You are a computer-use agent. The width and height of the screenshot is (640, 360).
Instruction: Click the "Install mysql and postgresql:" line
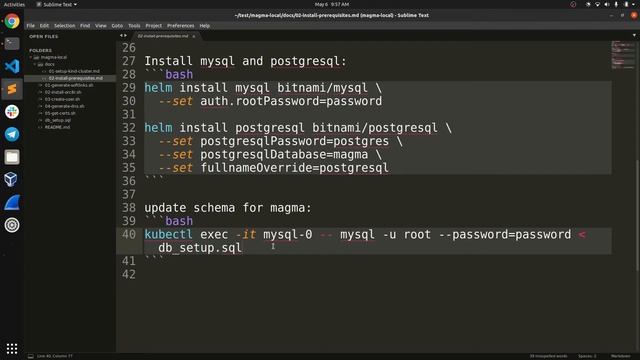pos(245,61)
